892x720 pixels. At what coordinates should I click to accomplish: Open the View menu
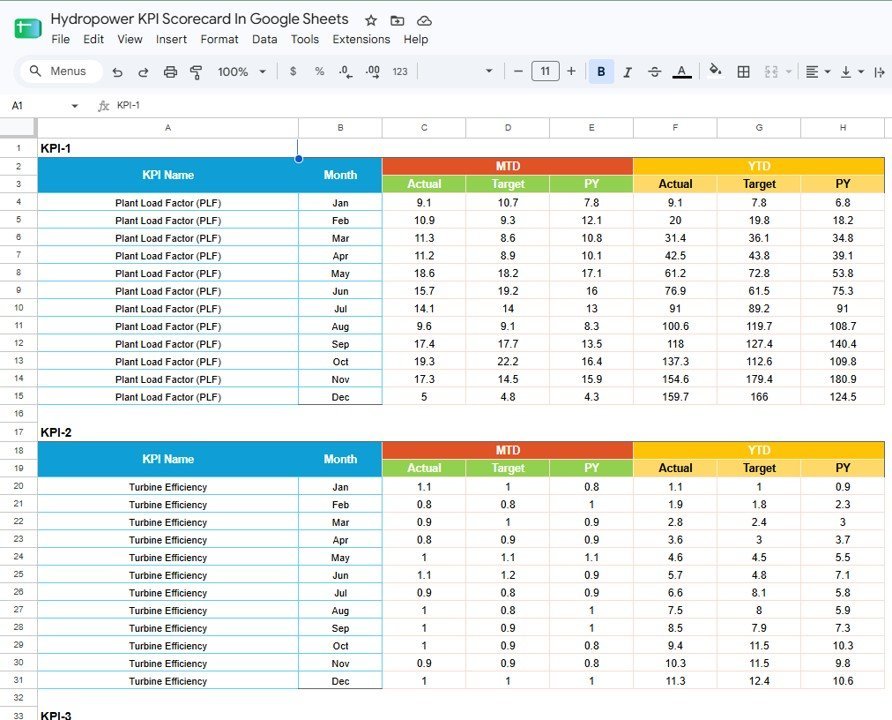point(130,39)
